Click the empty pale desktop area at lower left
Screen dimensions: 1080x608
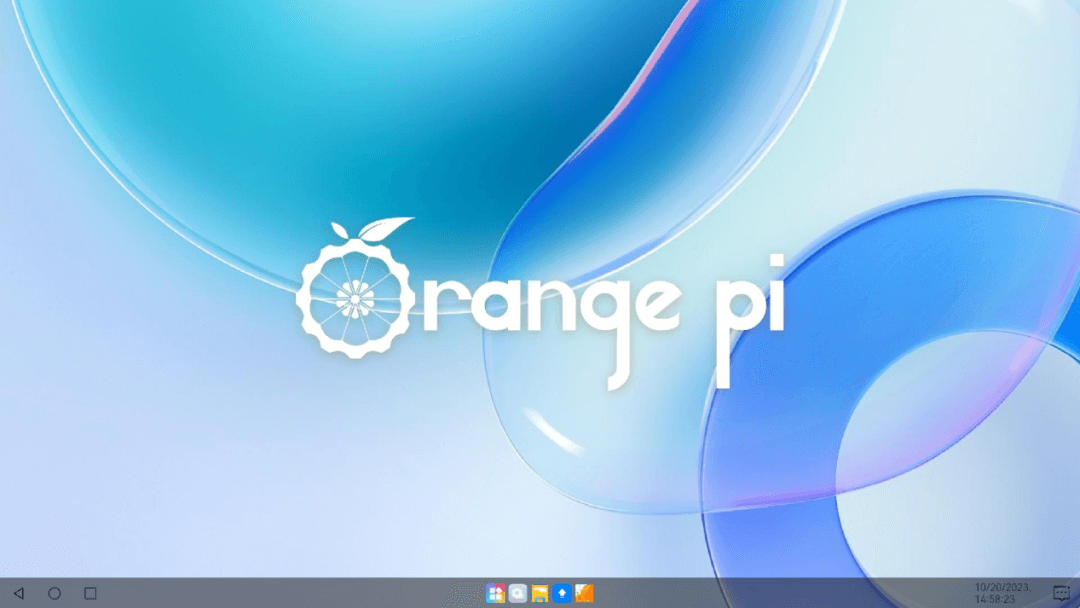150,480
